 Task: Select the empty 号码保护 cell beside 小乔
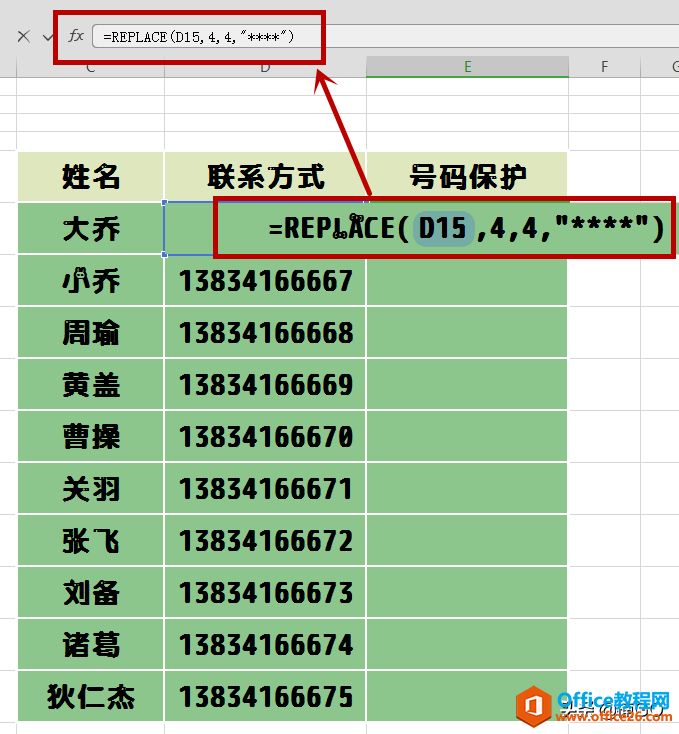[x=467, y=281]
